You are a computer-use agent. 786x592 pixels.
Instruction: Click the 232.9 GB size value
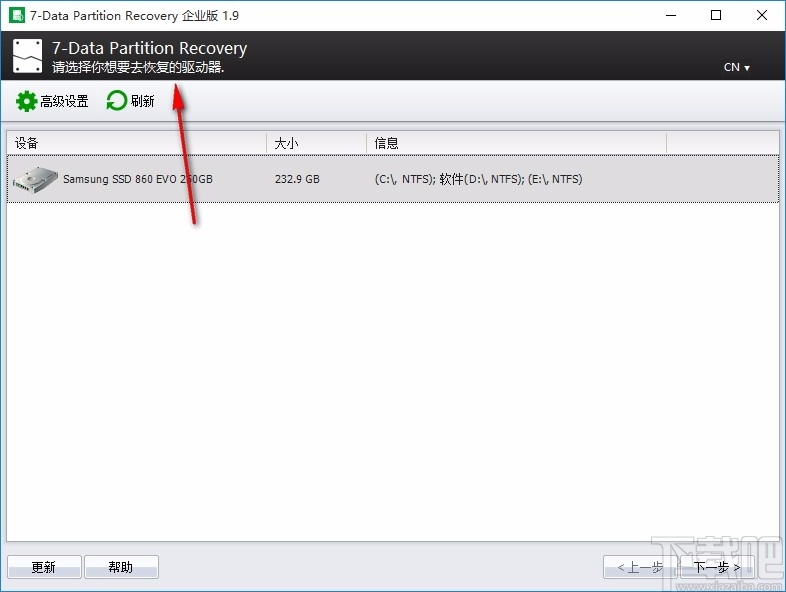pyautogui.click(x=297, y=179)
